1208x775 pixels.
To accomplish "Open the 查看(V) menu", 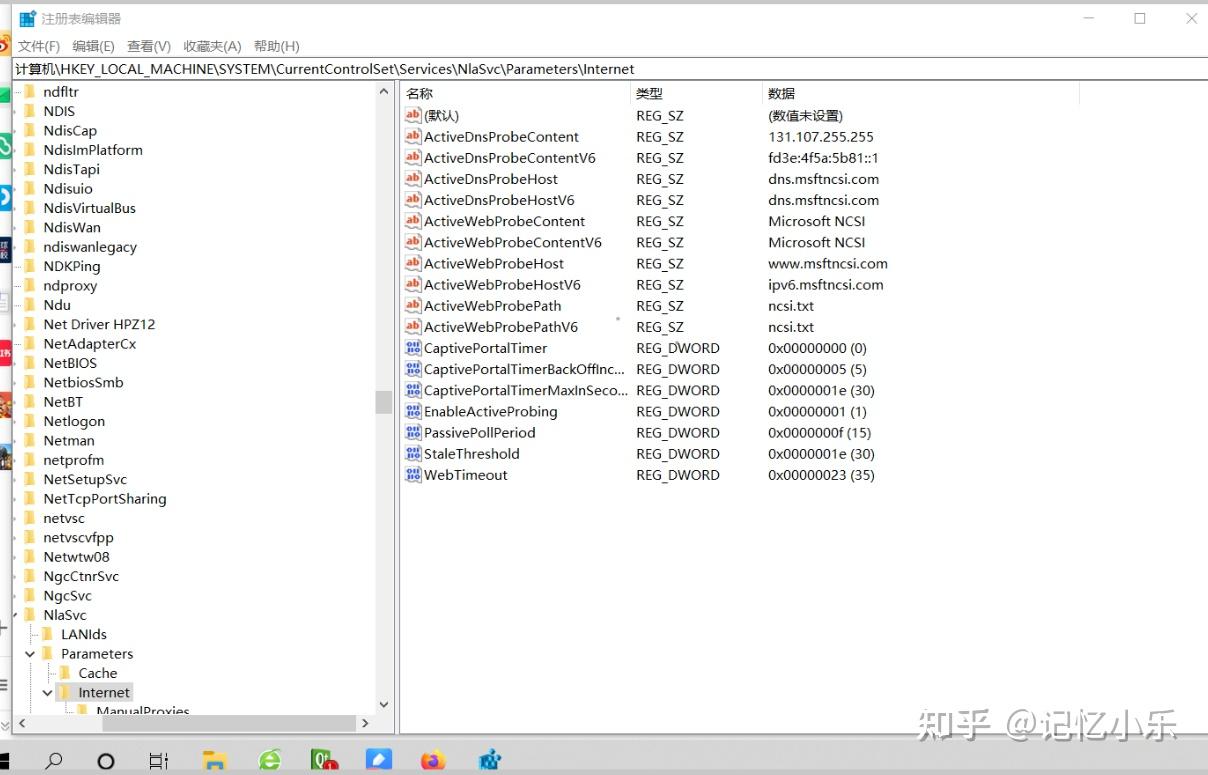I will 149,46.
